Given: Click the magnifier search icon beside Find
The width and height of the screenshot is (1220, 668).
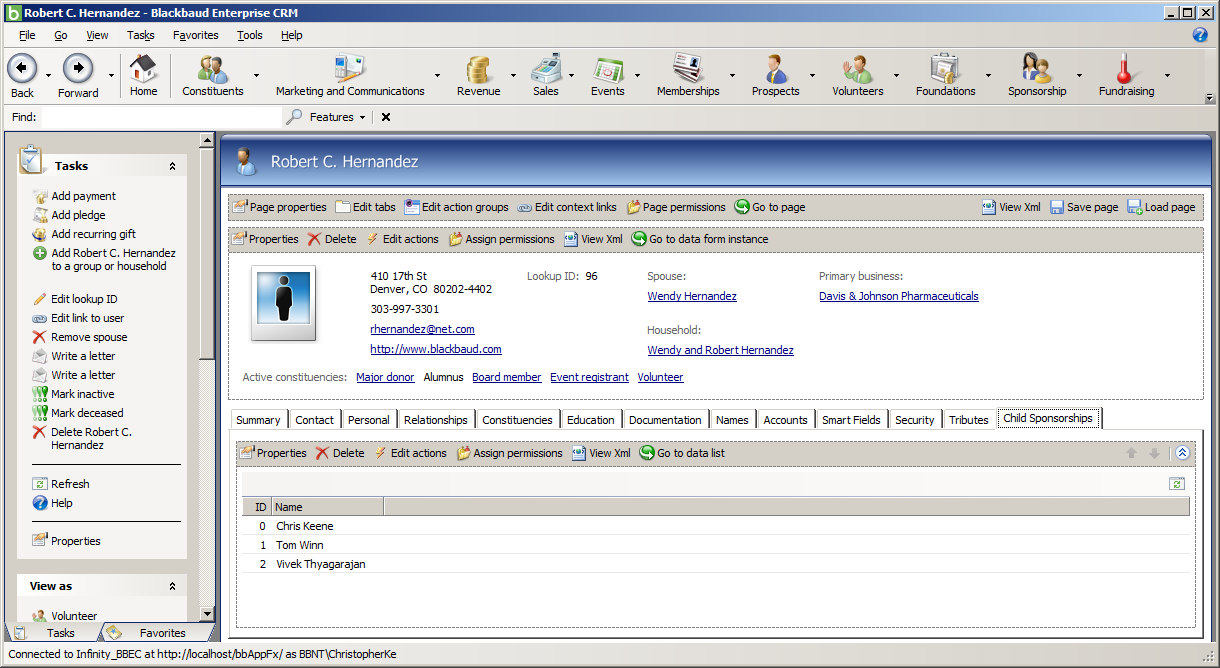Looking at the screenshot, I should (294, 117).
